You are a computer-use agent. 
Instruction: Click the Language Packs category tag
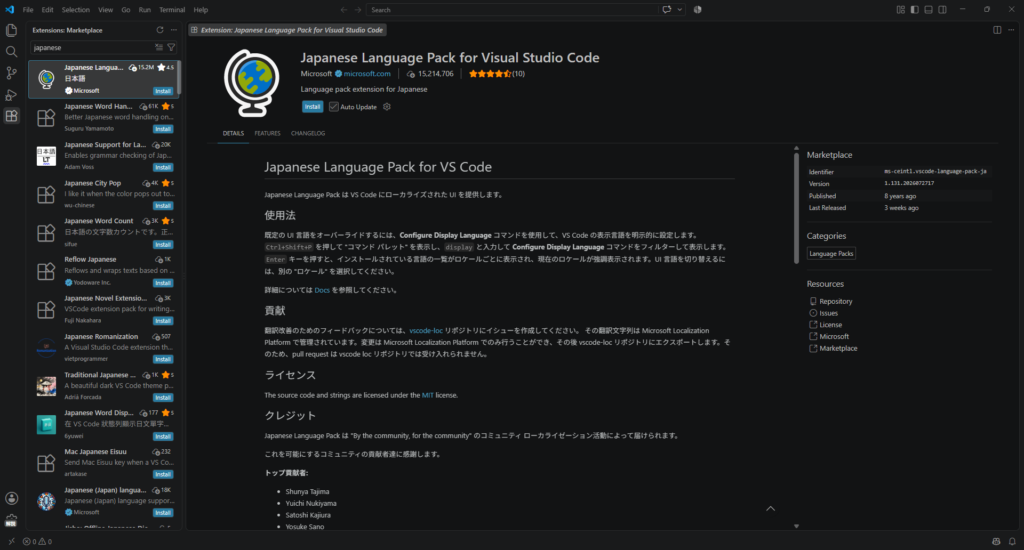tap(831, 253)
